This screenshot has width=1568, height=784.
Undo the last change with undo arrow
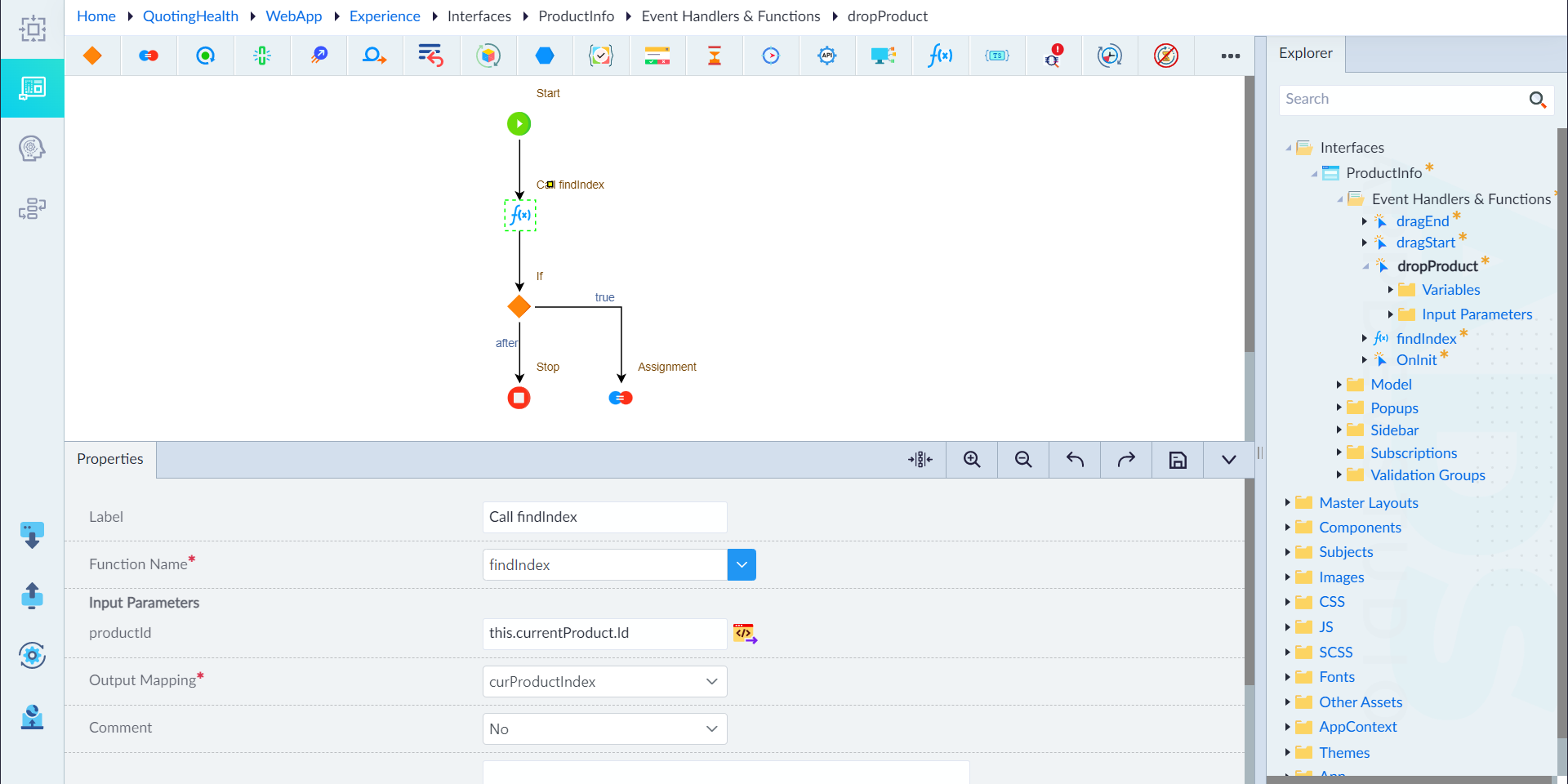click(1075, 460)
